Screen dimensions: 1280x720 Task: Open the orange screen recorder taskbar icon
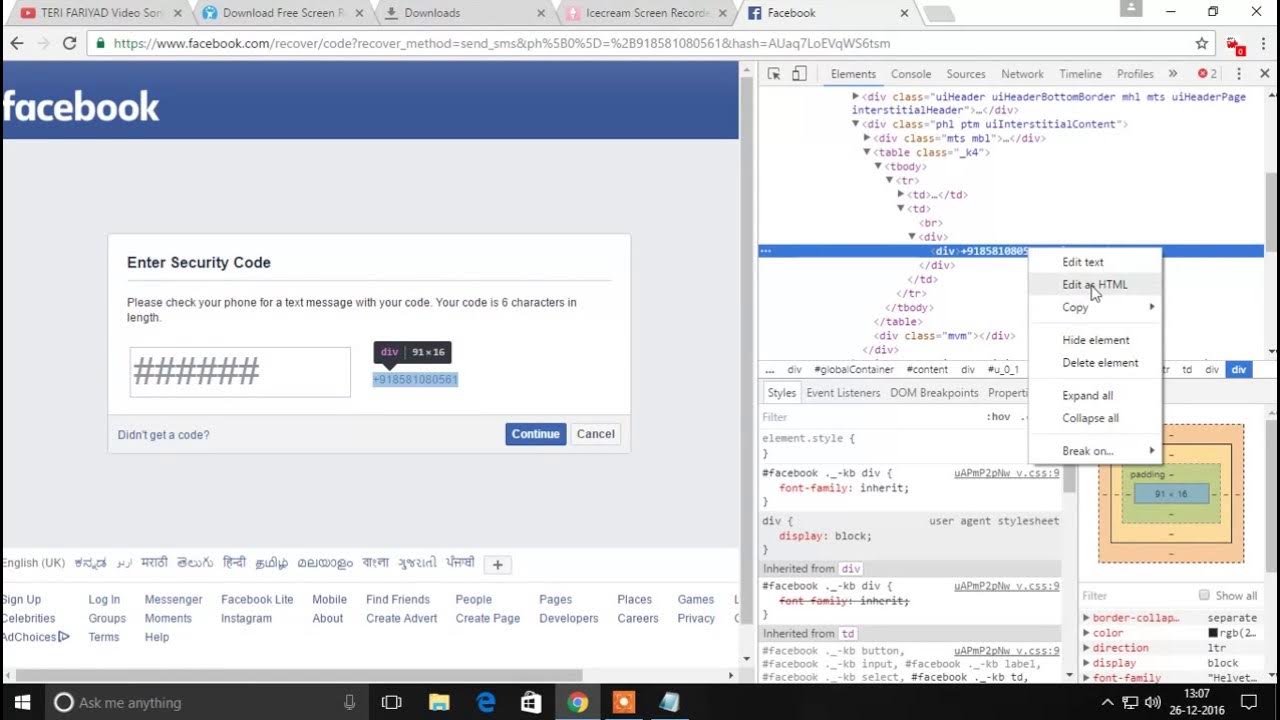pos(624,702)
